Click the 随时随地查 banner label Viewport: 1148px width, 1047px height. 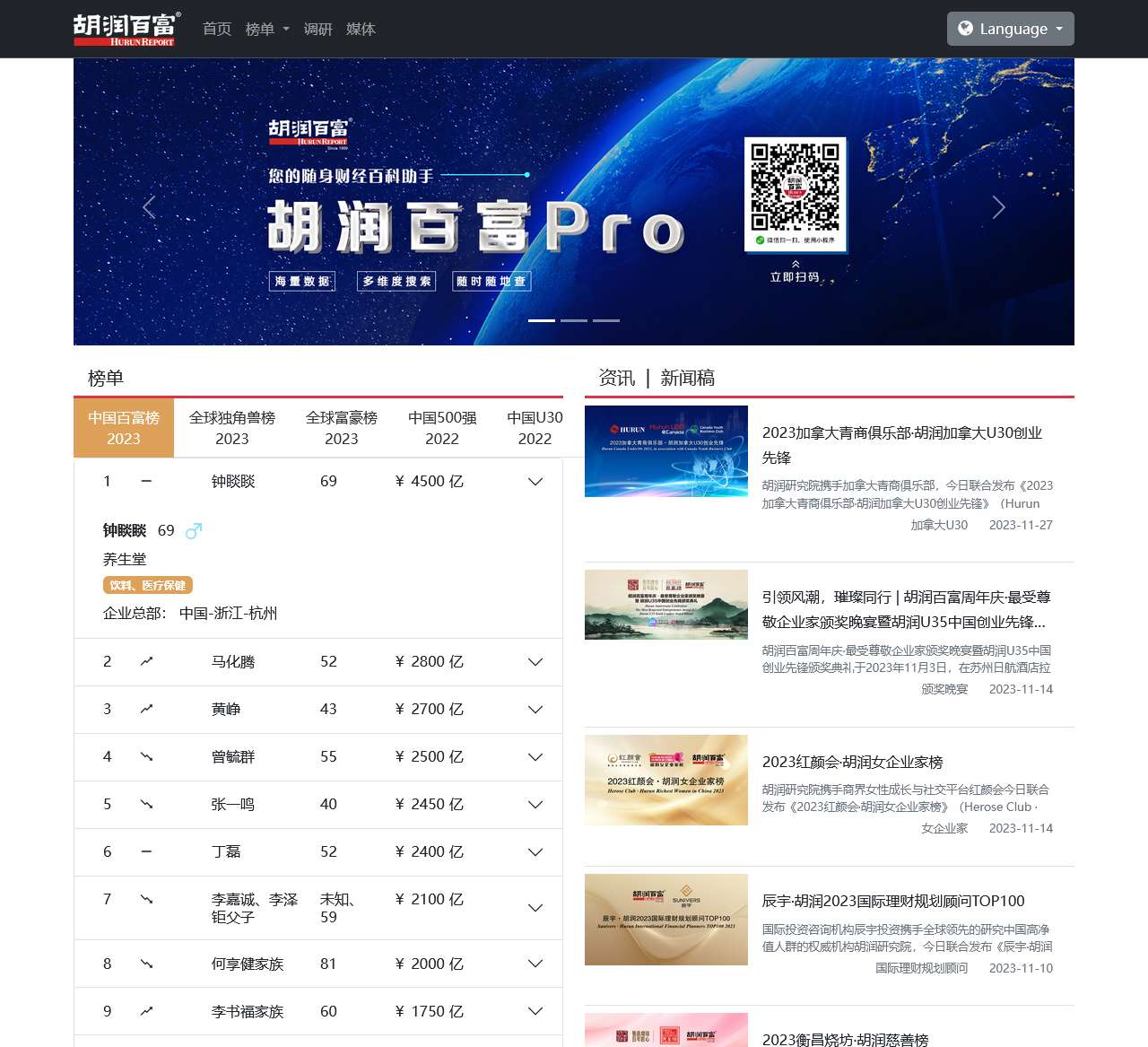(491, 281)
